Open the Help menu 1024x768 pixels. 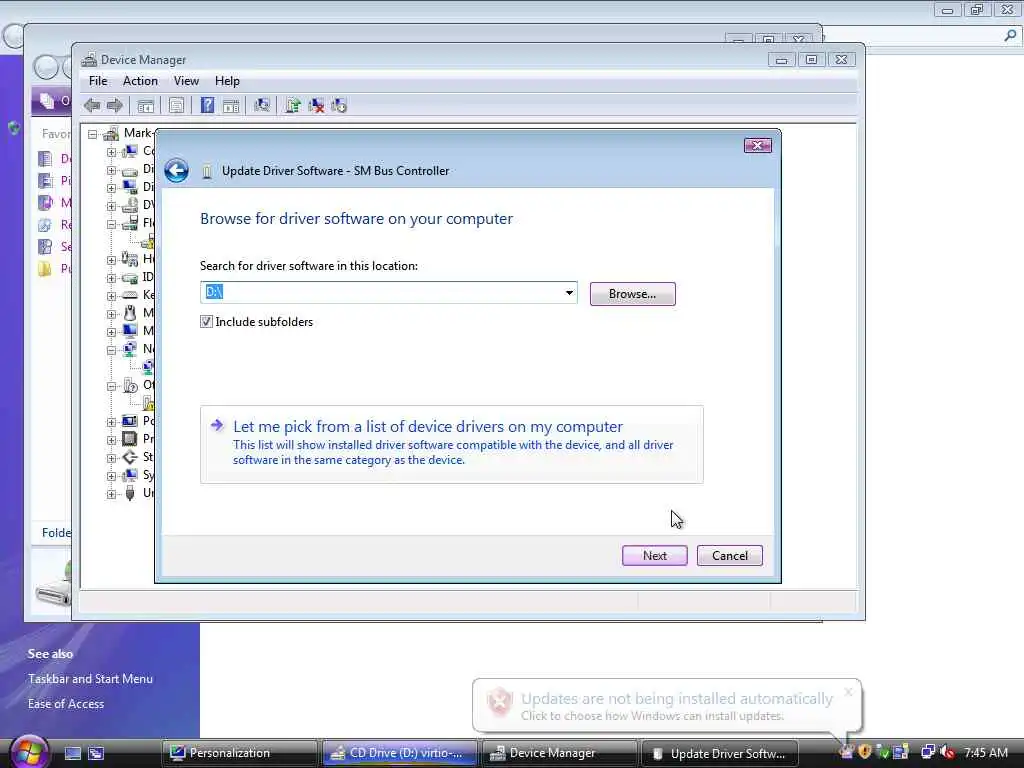[x=227, y=81]
